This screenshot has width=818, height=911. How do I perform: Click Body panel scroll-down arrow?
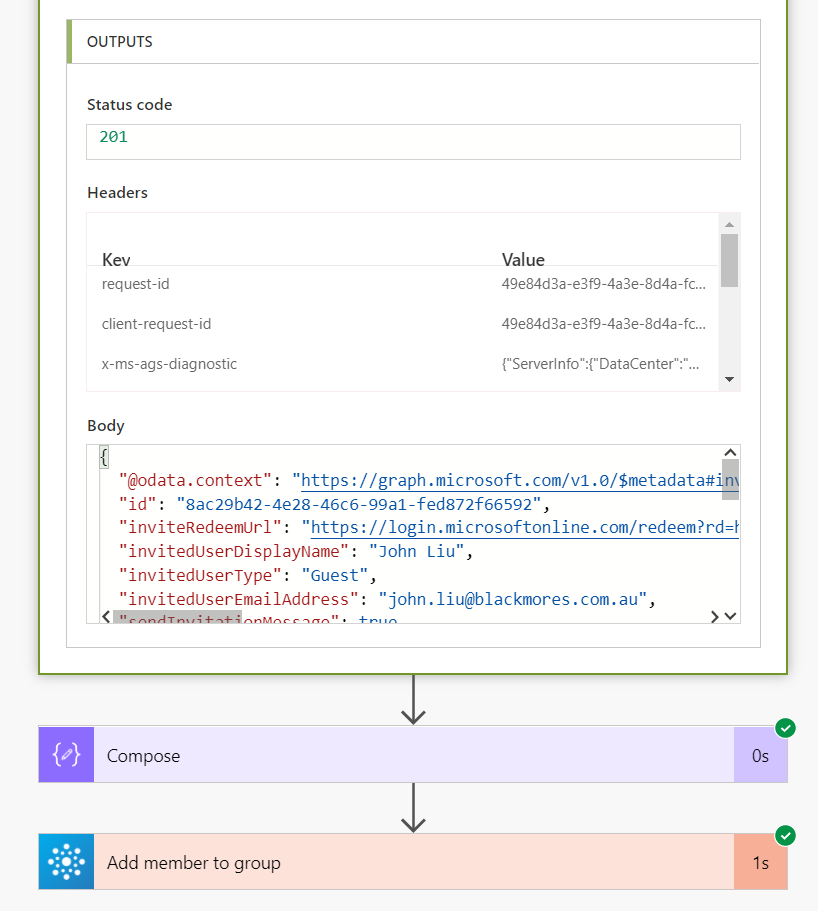(730, 617)
